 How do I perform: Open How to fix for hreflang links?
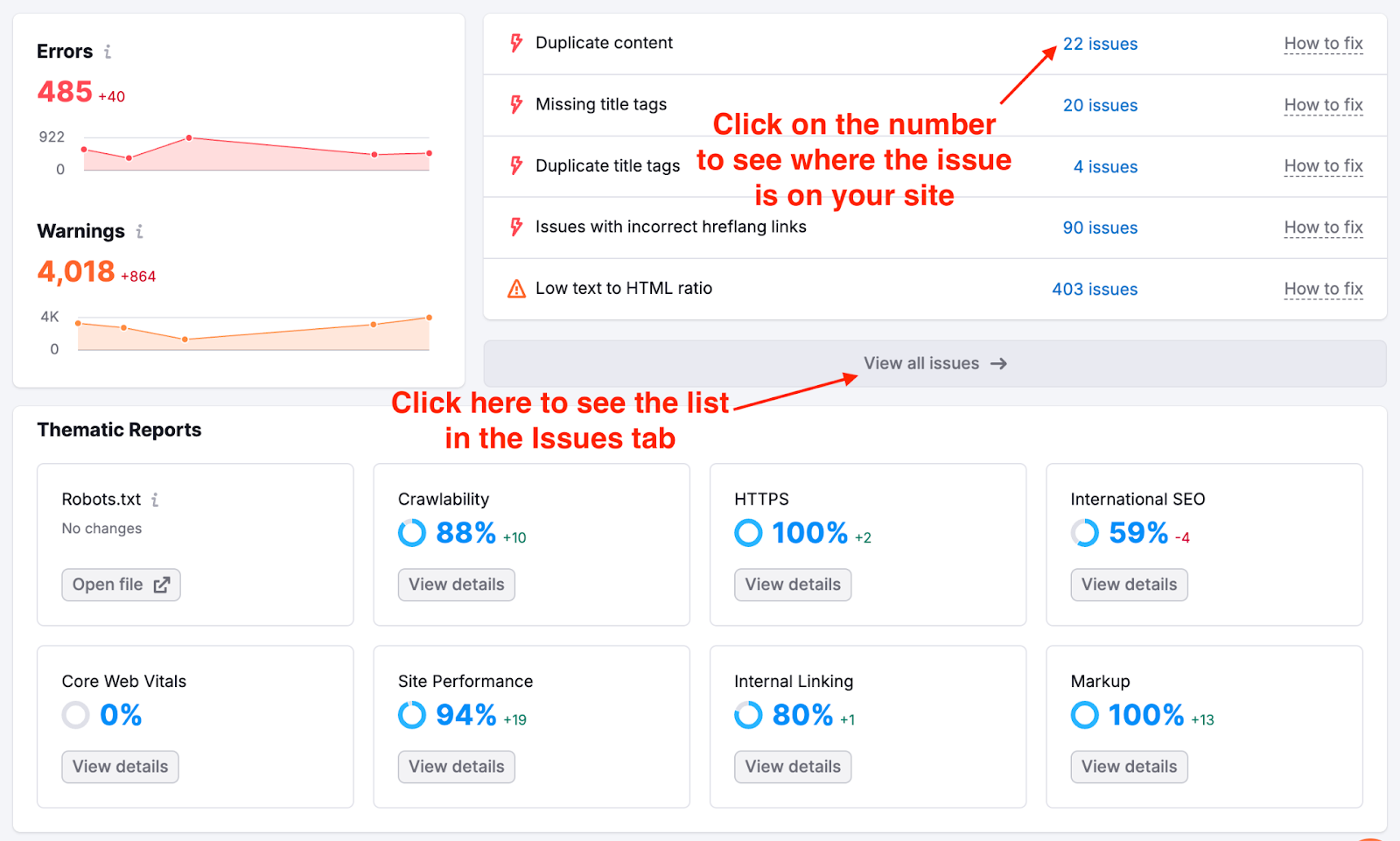1323,228
